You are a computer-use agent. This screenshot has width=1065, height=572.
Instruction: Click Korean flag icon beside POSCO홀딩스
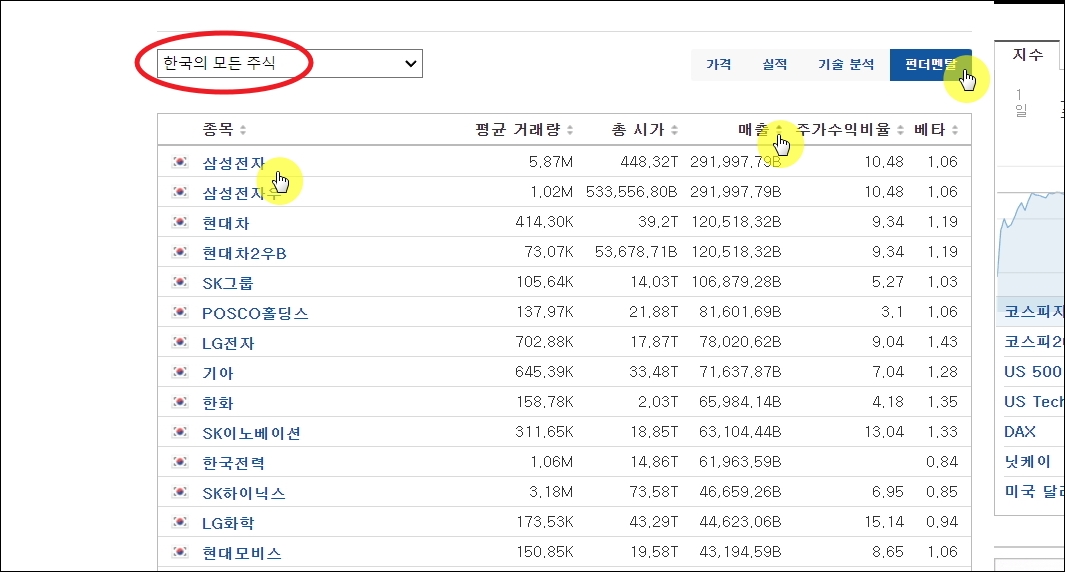(x=180, y=312)
